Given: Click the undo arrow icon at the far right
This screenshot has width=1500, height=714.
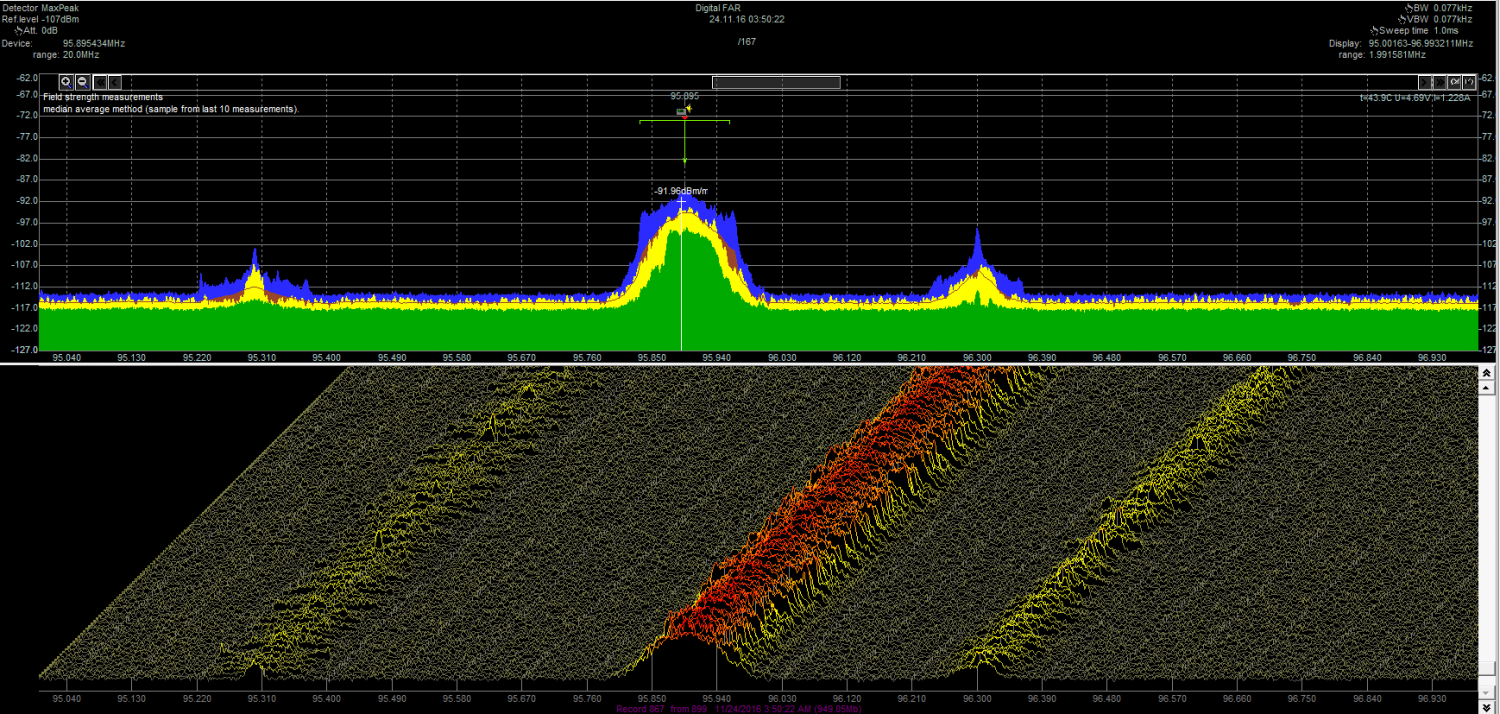Looking at the screenshot, I should pyautogui.click(x=1470, y=82).
